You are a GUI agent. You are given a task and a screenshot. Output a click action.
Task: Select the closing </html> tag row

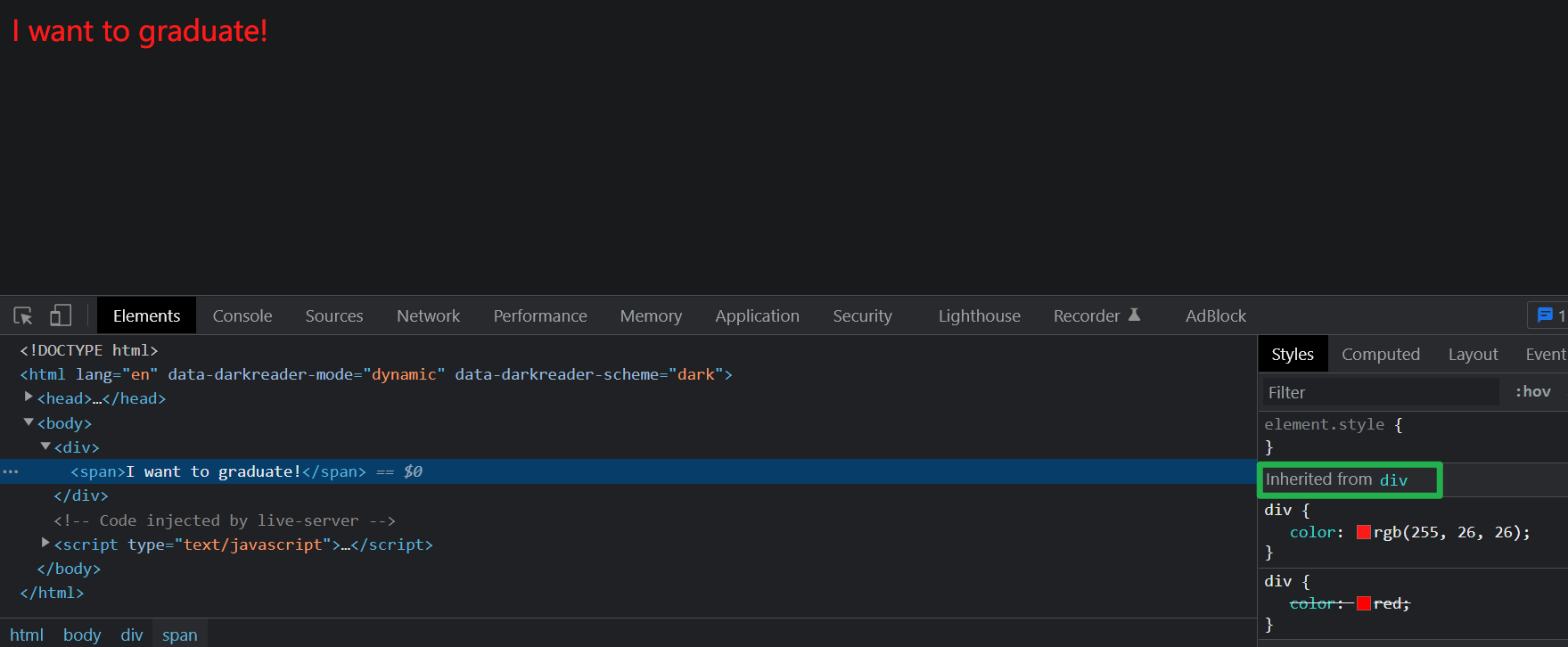point(52,593)
